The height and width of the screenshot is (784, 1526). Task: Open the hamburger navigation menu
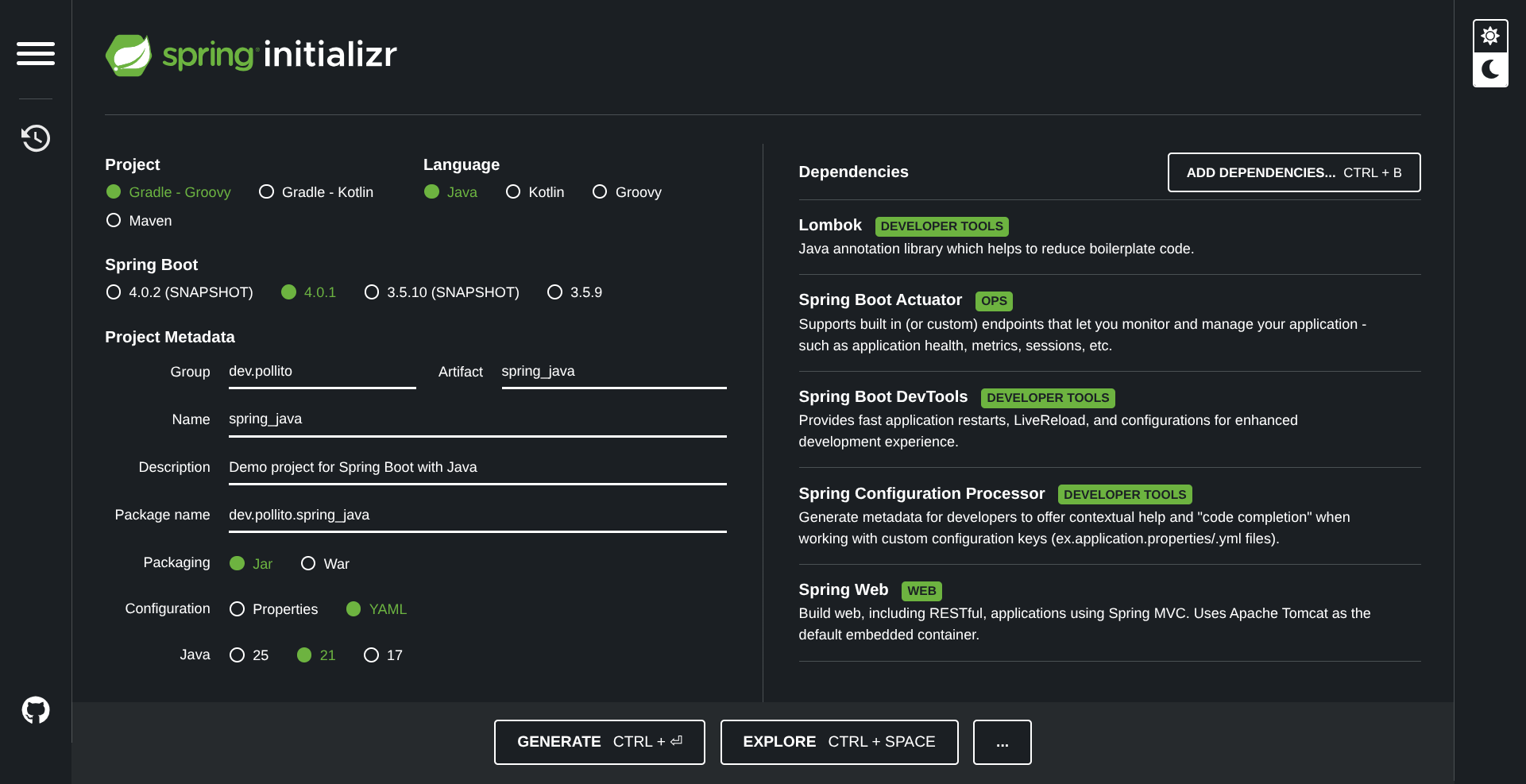tap(36, 53)
